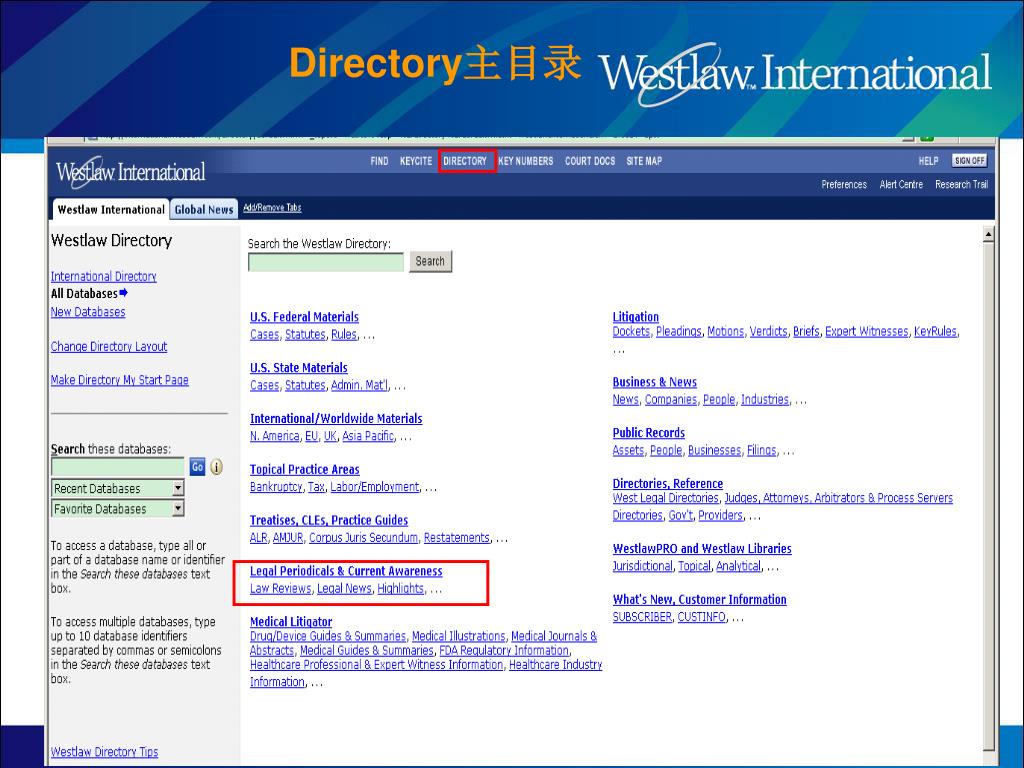Open Treatises, CLEs, Practice Guides
Viewport: 1024px width, 768px height.
click(x=329, y=520)
